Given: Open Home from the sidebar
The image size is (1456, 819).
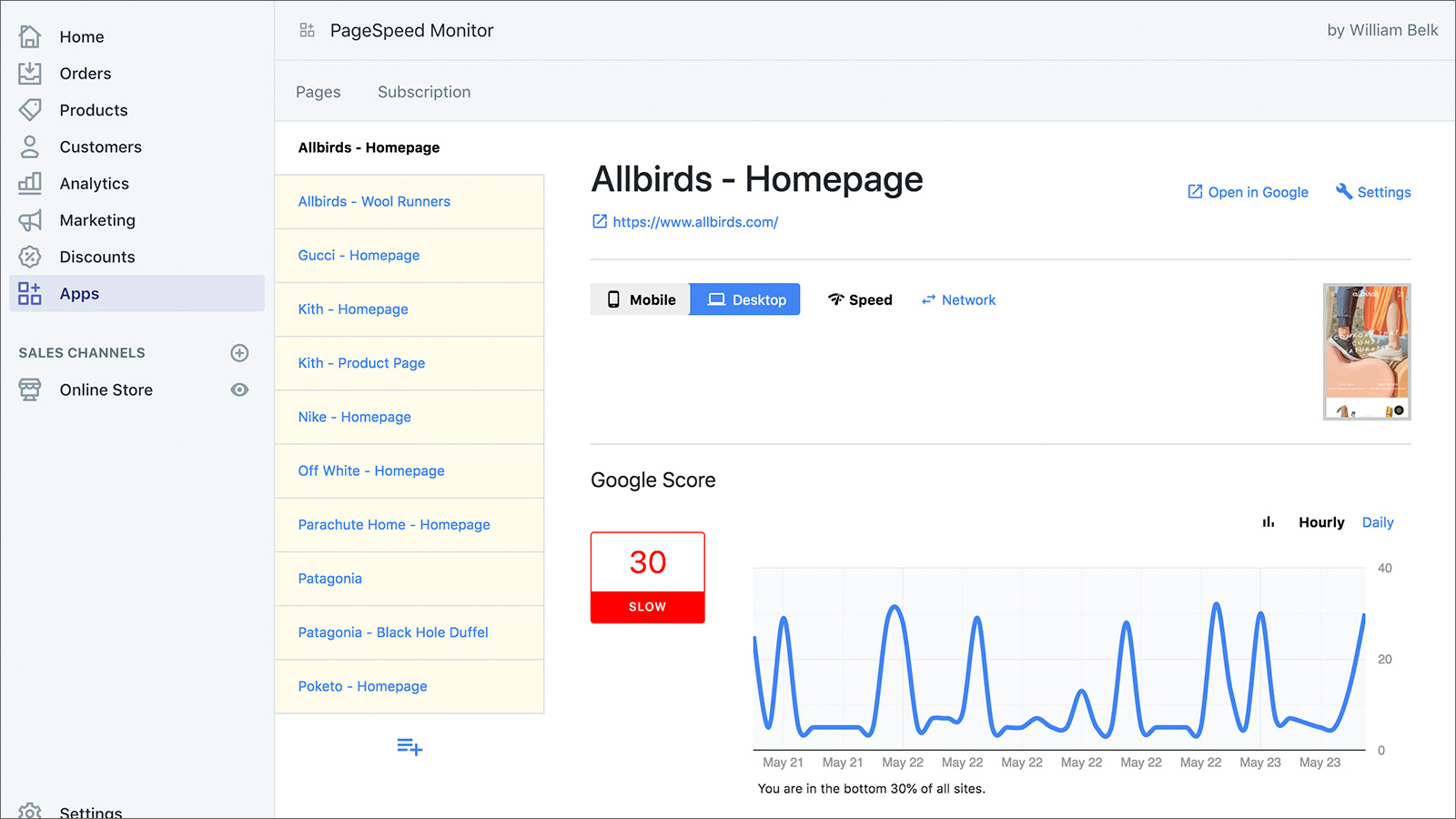Looking at the screenshot, I should (81, 37).
